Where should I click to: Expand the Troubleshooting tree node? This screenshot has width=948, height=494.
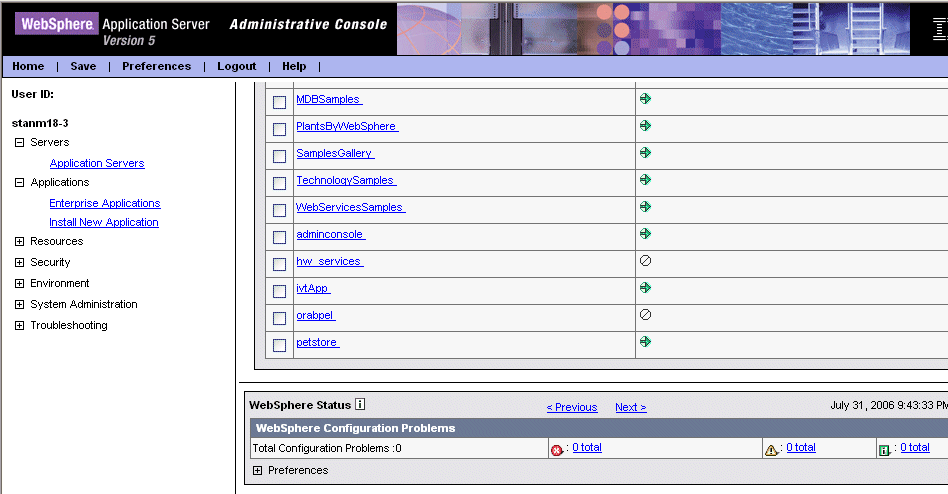pyautogui.click(x=19, y=325)
